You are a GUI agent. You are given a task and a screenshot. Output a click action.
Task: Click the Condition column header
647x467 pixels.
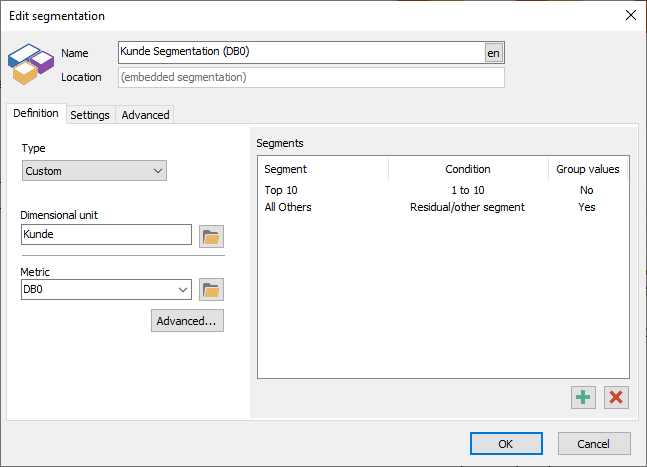(468, 169)
